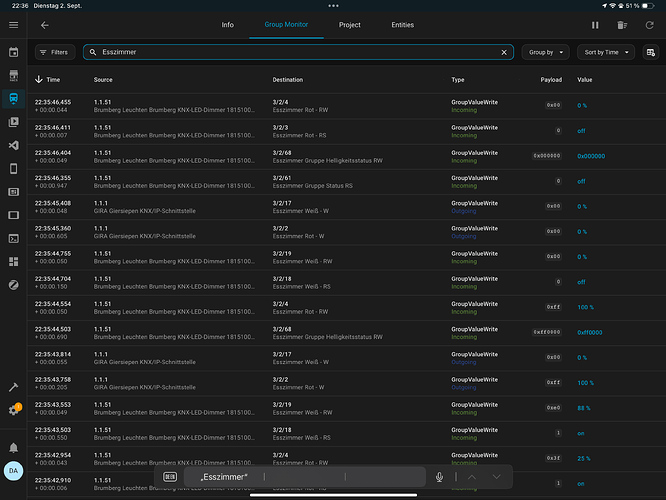Select the telegram row at 22:35:43,503
The width and height of the screenshot is (666, 500).
[346, 434]
